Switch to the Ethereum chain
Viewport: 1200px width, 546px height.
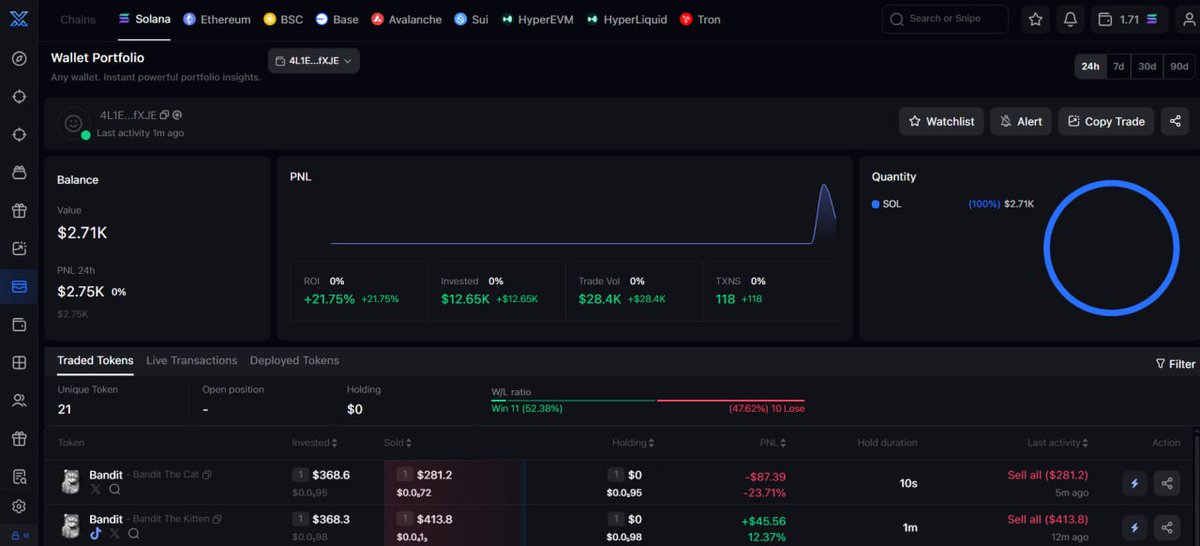click(x=217, y=19)
